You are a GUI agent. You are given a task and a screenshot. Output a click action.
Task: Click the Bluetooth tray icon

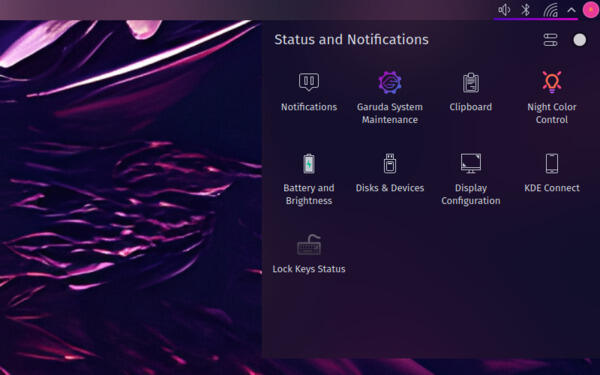point(526,10)
